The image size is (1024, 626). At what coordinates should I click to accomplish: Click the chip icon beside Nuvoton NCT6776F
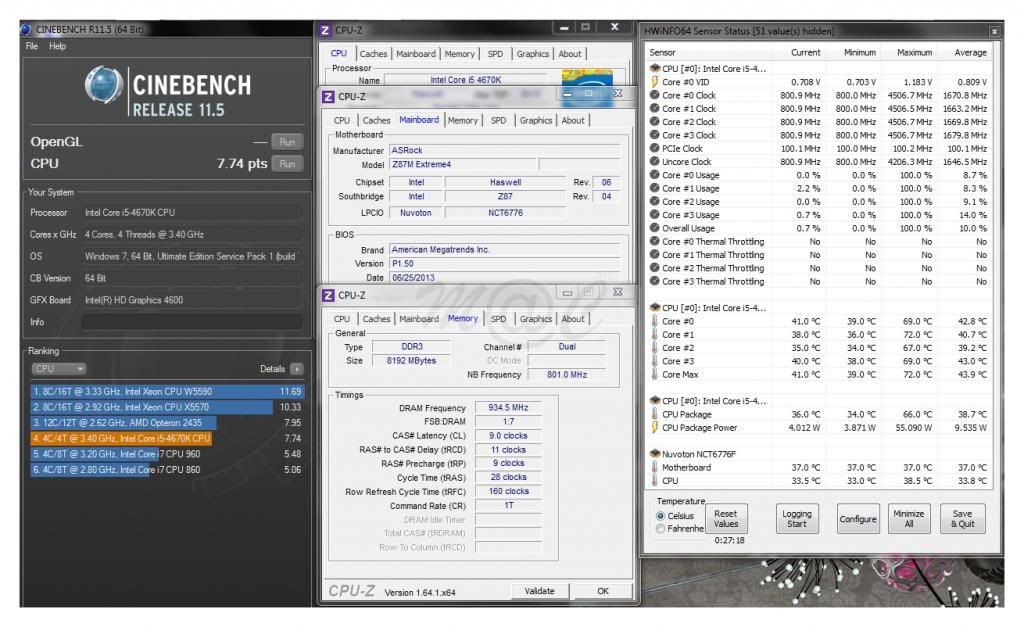tap(654, 453)
